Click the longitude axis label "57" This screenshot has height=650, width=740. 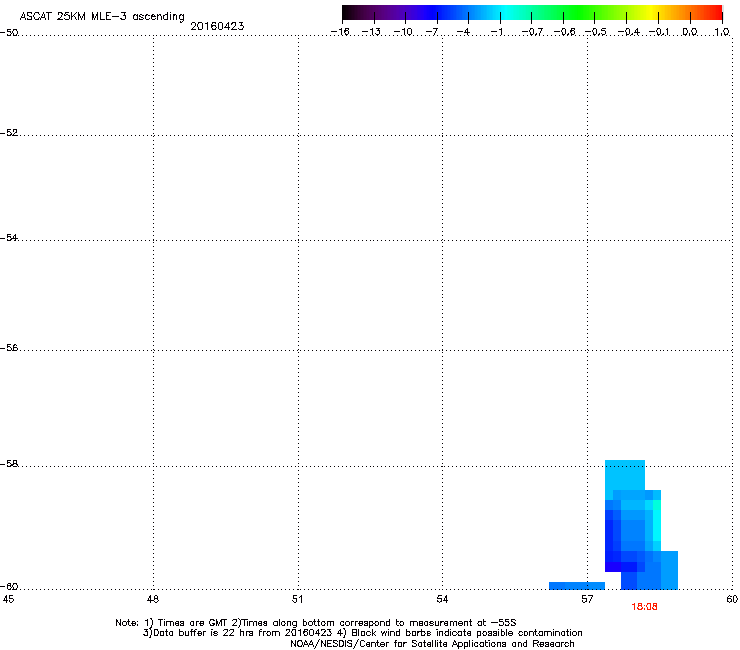click(x=587, y=599)
